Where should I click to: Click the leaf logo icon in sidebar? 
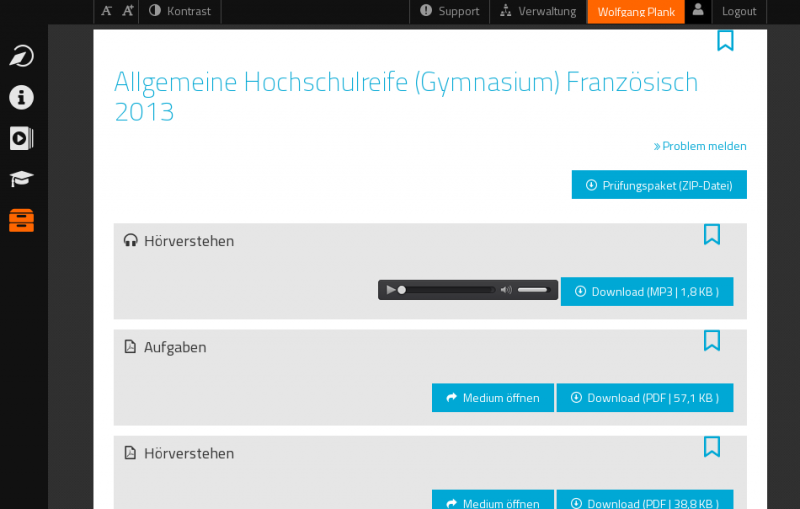[x=21, y=56]
